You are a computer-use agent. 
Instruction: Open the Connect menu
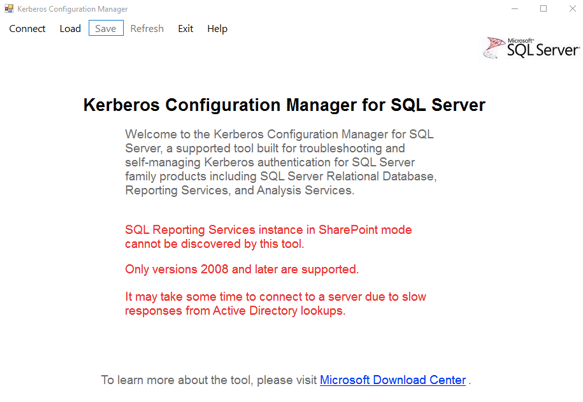click(27, 29)
